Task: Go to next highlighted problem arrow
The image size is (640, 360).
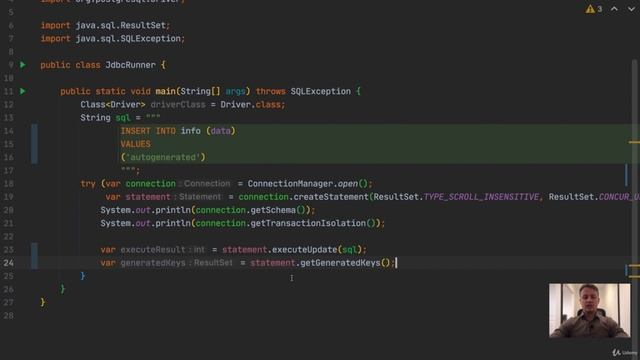Action: (631, 9)
